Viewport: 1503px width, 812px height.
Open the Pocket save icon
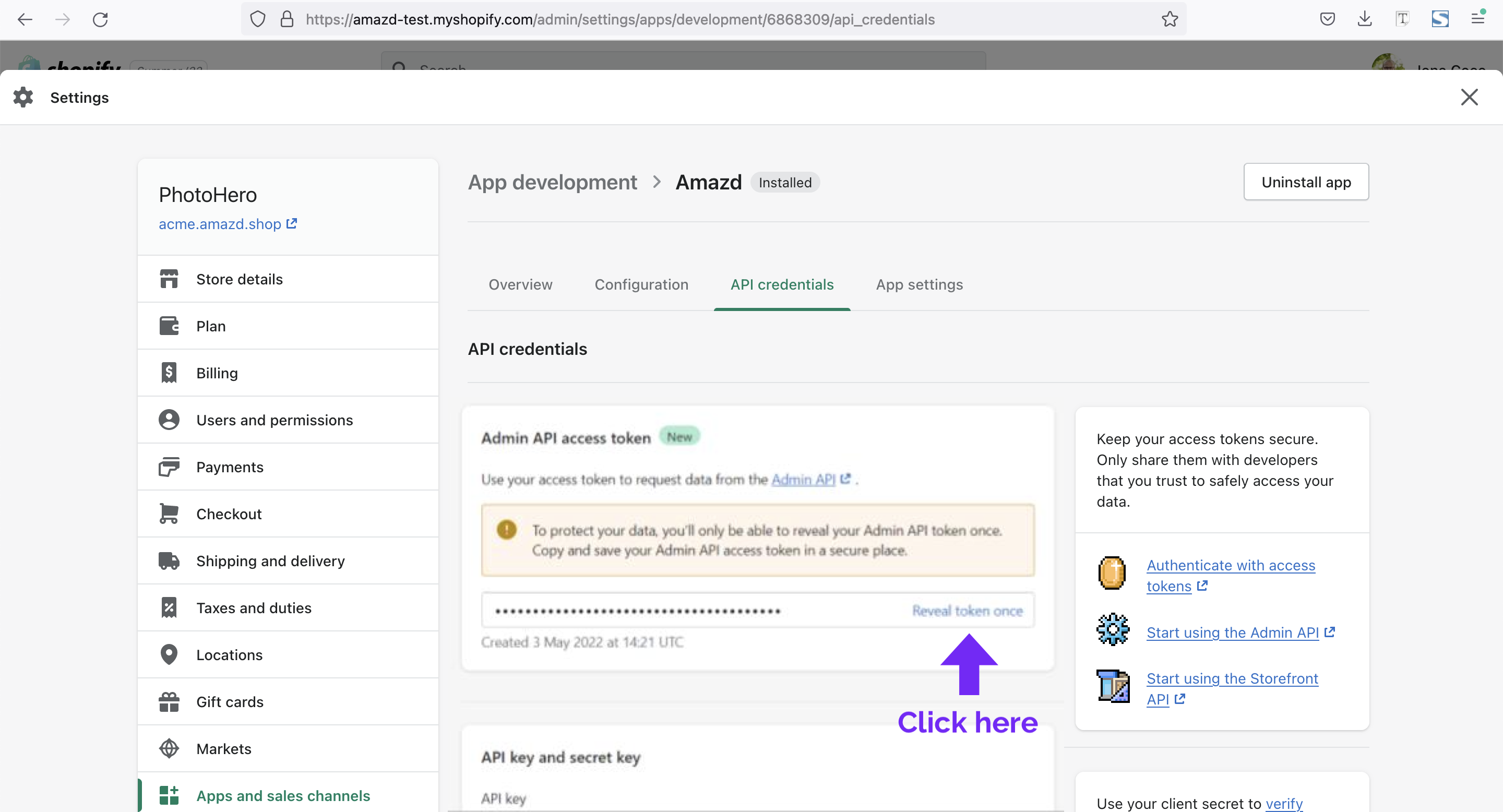click(x=1327, y=19)
